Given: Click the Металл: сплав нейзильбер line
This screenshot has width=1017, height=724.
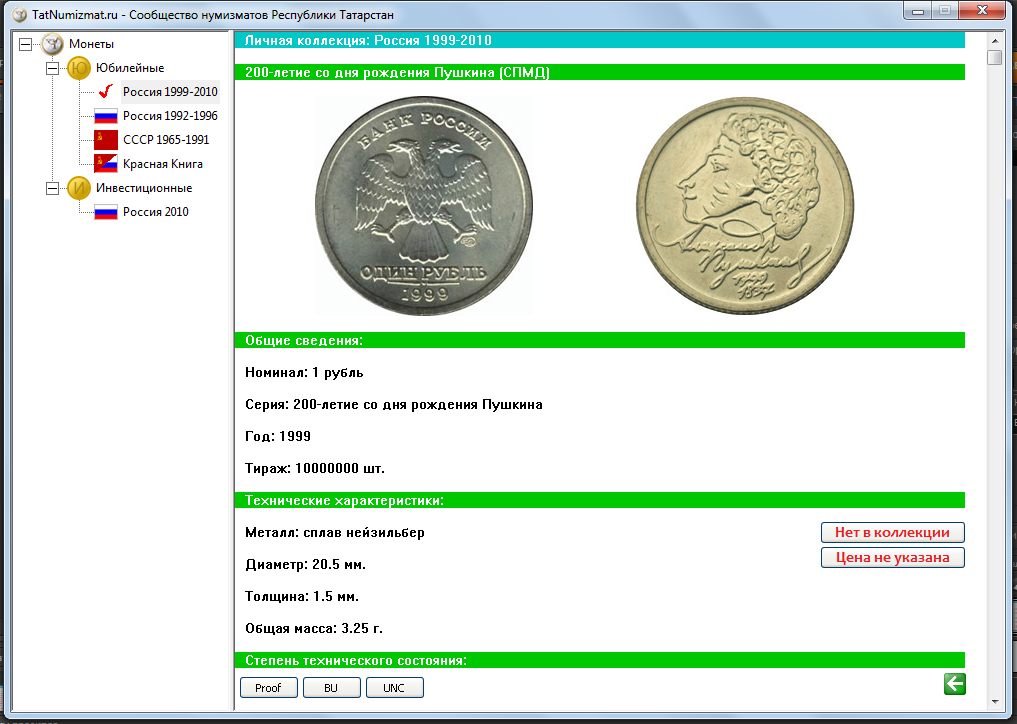Looking at the screenshot, I should tap(335, 533).
